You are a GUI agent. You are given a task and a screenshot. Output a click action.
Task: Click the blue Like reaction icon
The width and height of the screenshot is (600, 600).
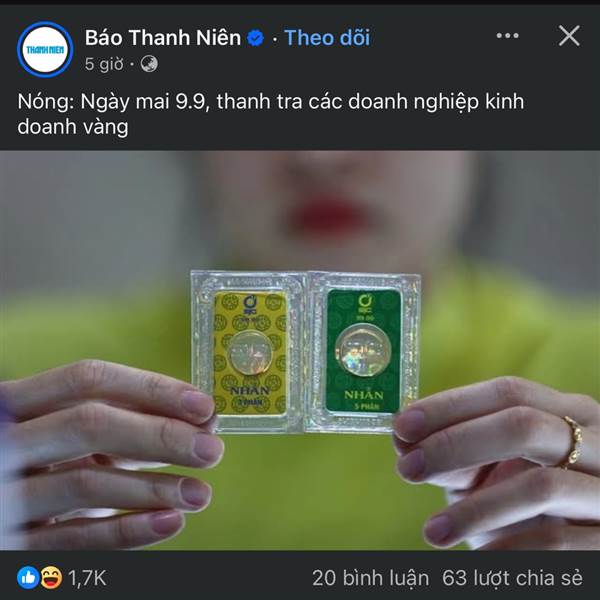pos(28,577)
